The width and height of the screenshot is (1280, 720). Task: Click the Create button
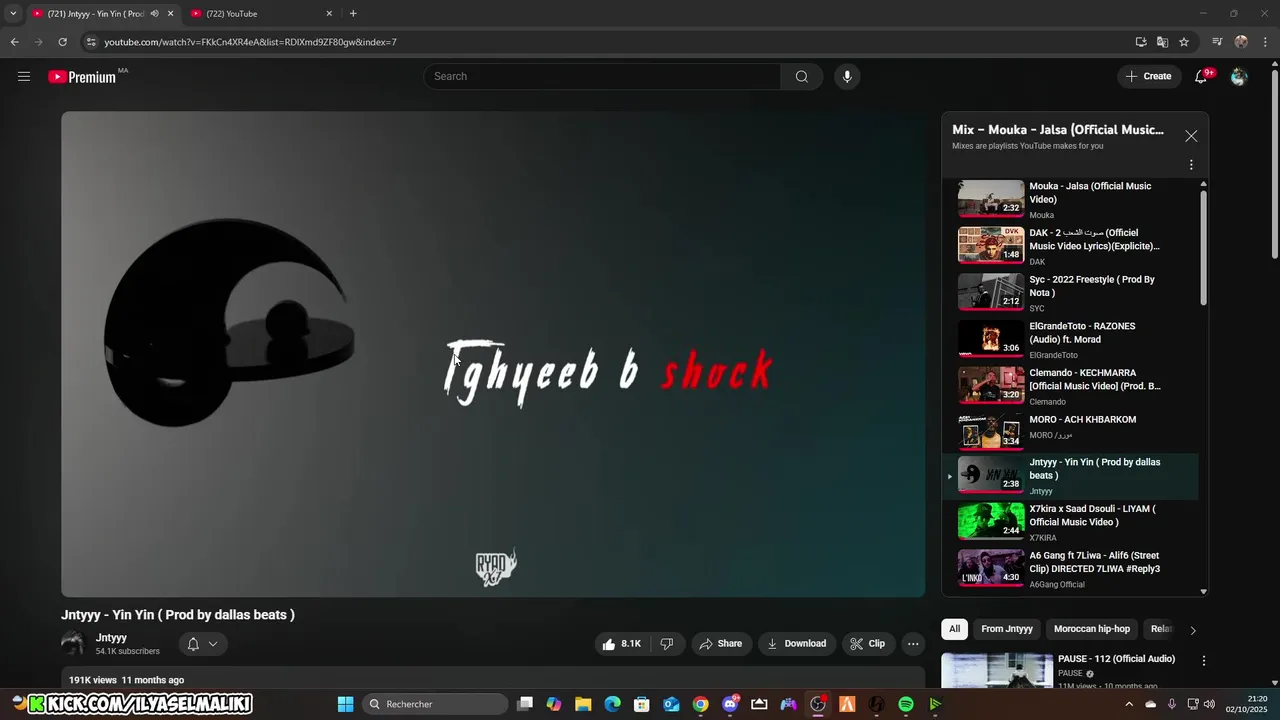tap(1148, 76)
